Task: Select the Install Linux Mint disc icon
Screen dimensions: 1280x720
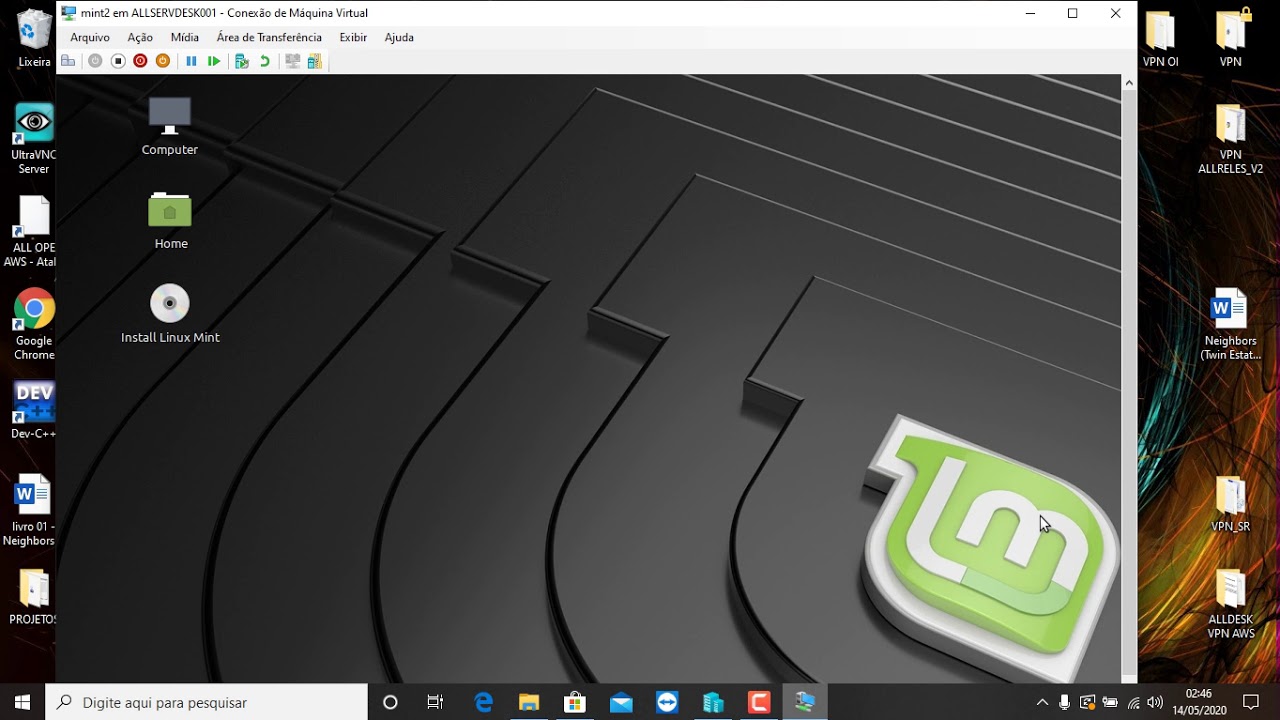Action: click(x=170, y=314)
